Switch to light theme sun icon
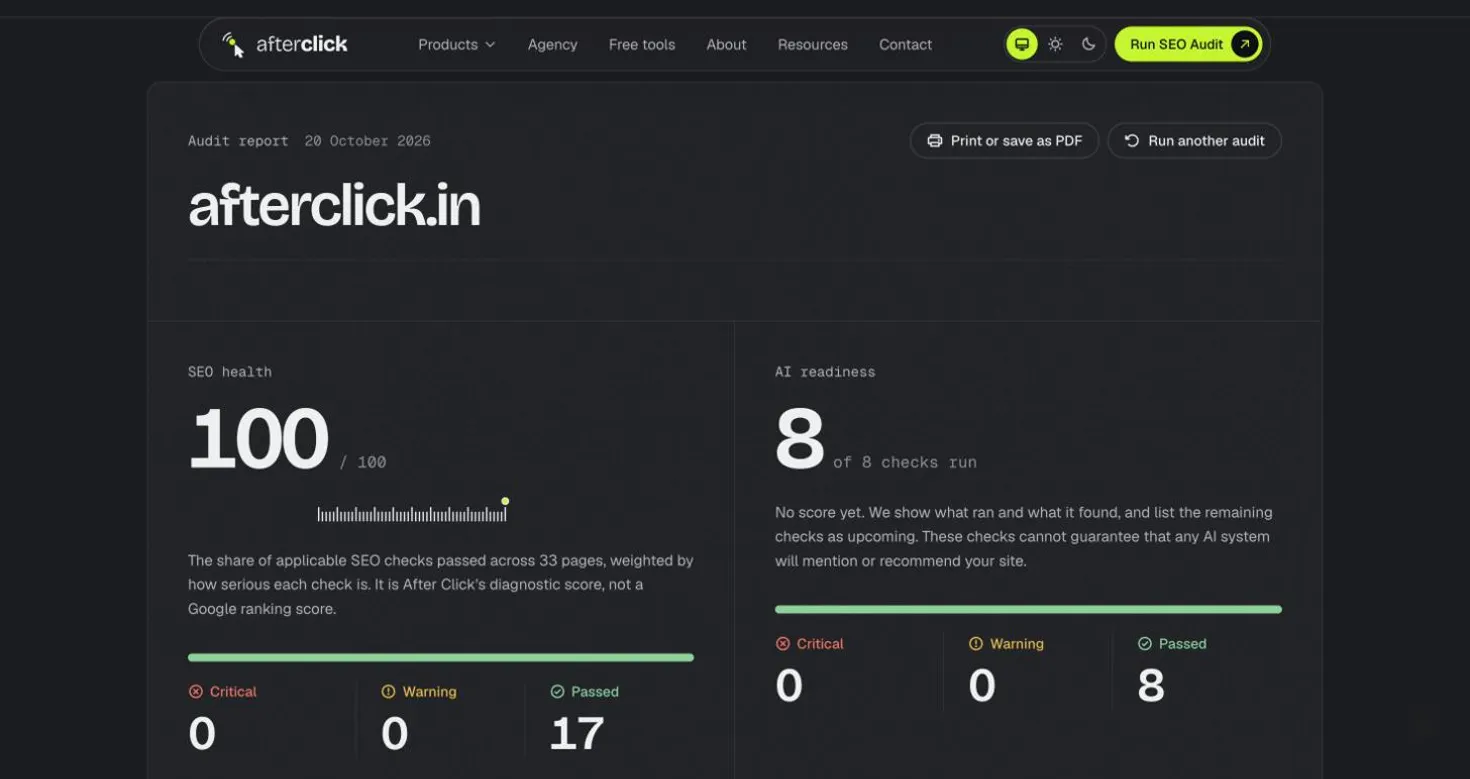The width and height of the screenshot is (1470, 779). click(x=1055, y=44)
